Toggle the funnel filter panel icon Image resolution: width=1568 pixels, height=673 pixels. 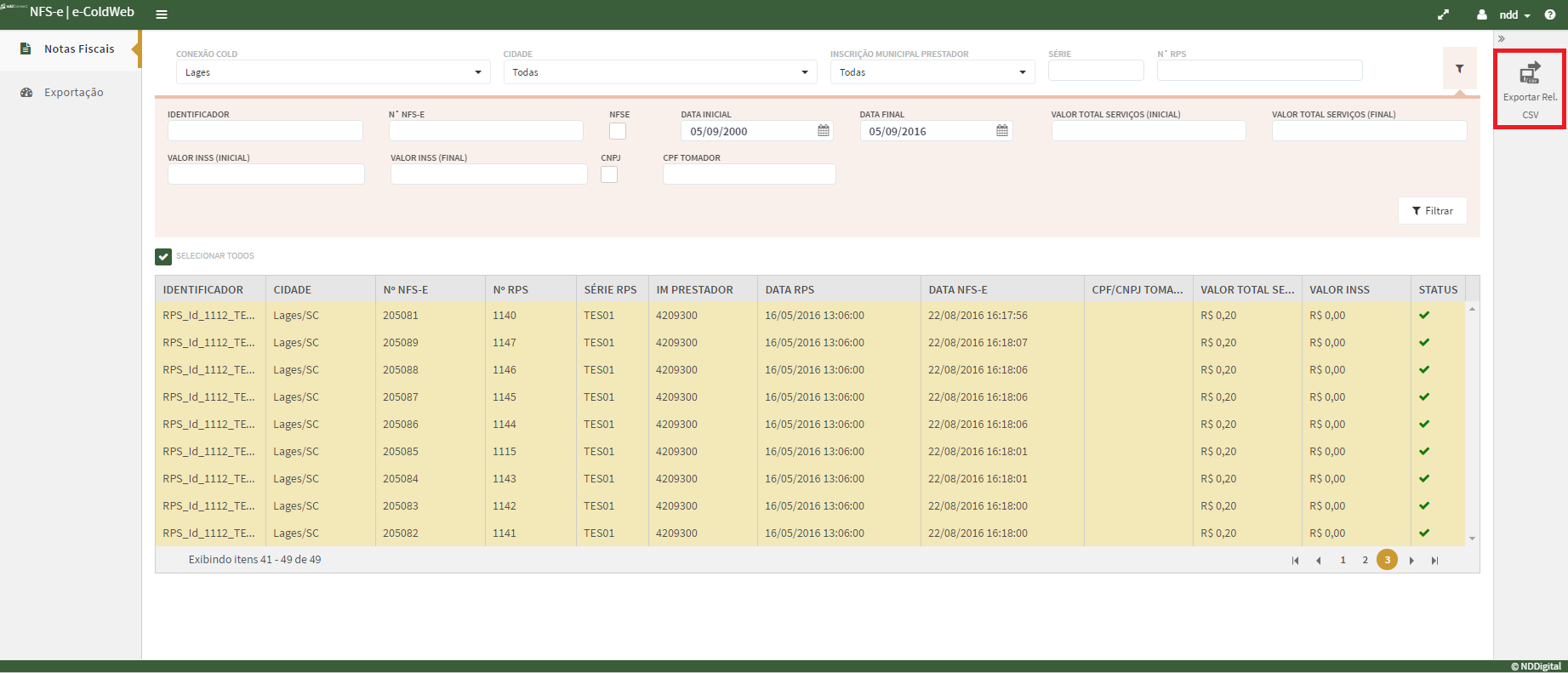point(1459,69)
